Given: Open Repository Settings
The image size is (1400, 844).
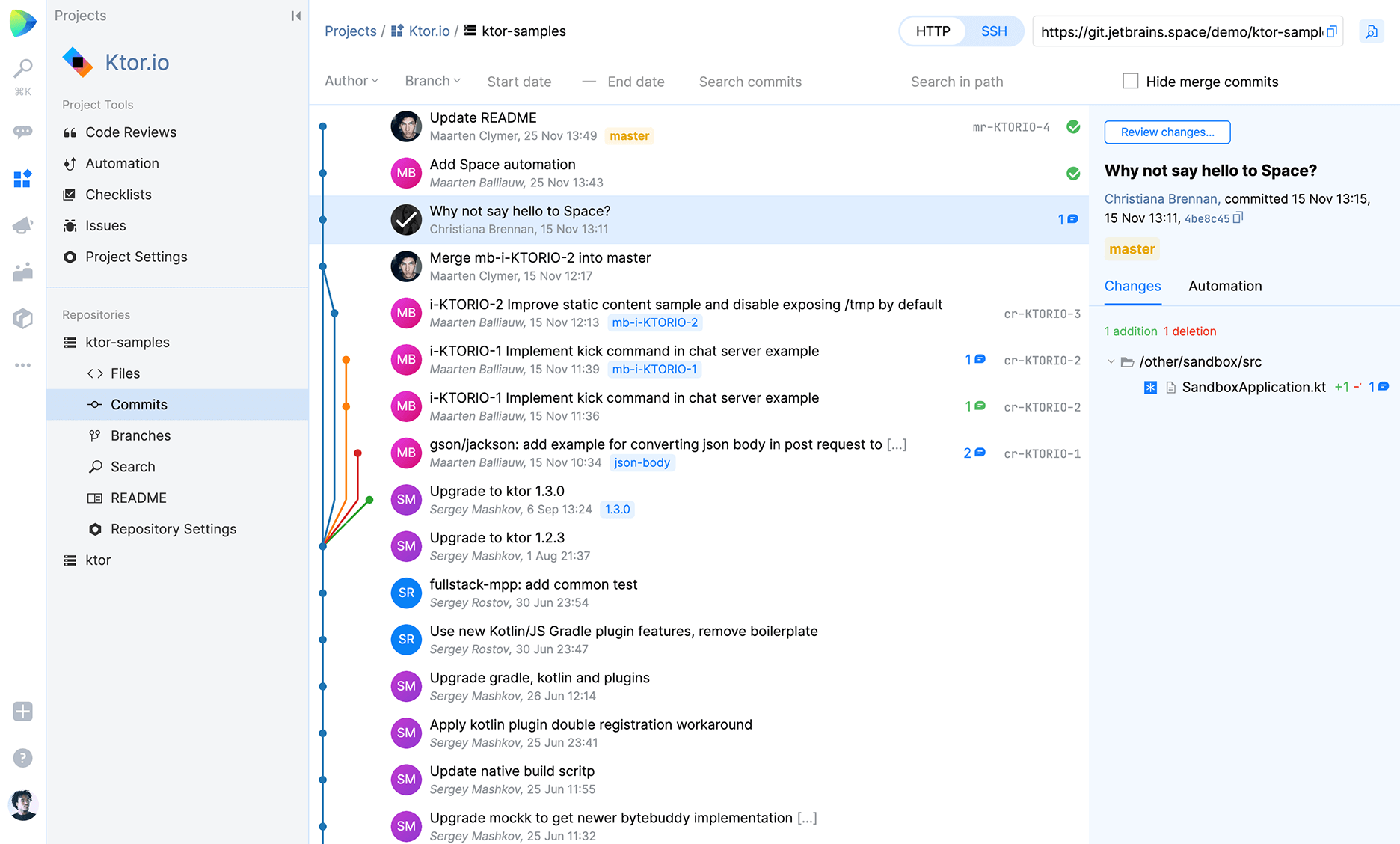Looking at the screenshot, I should coord(174,529).
